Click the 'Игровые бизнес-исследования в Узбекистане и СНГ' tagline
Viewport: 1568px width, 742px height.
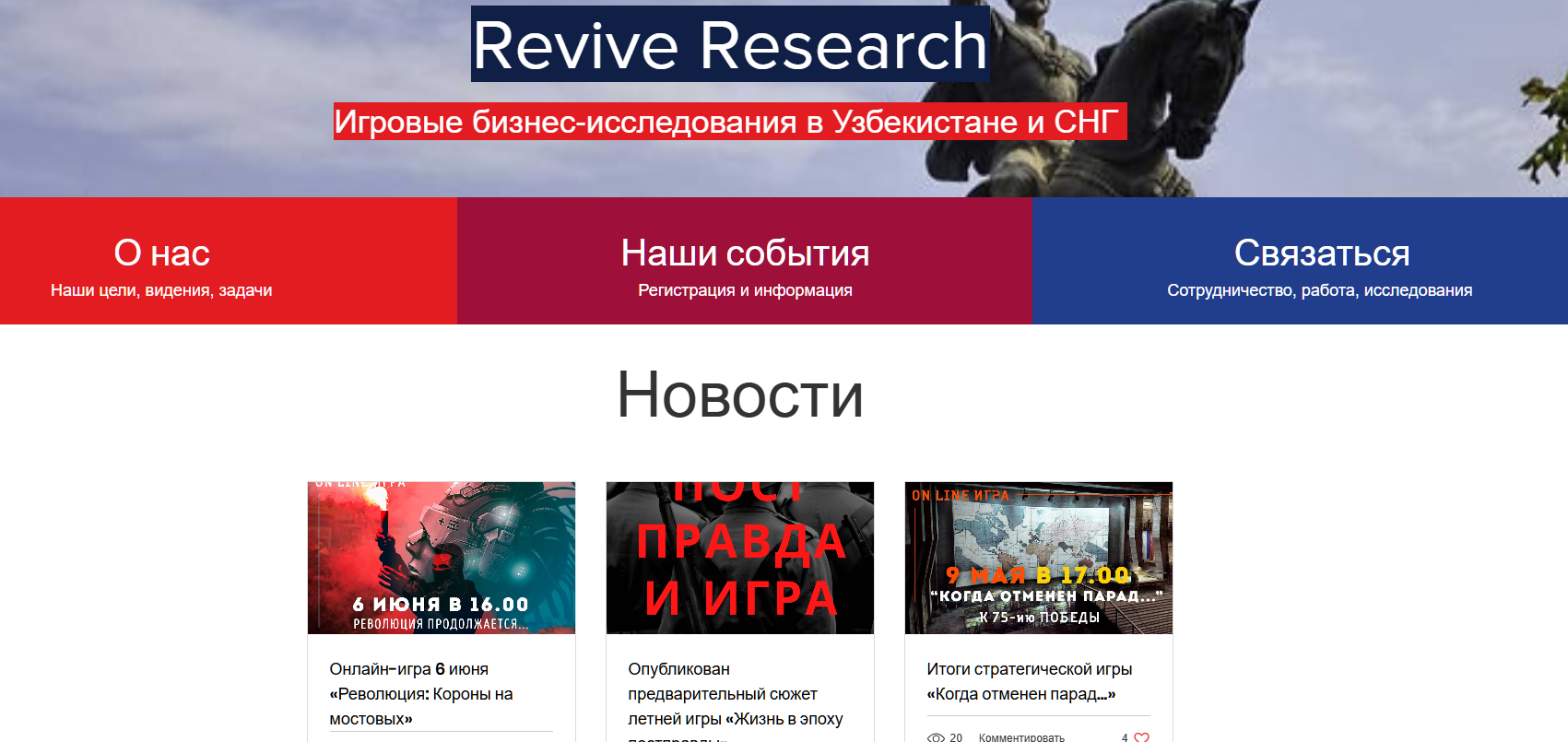coord(729,122)
